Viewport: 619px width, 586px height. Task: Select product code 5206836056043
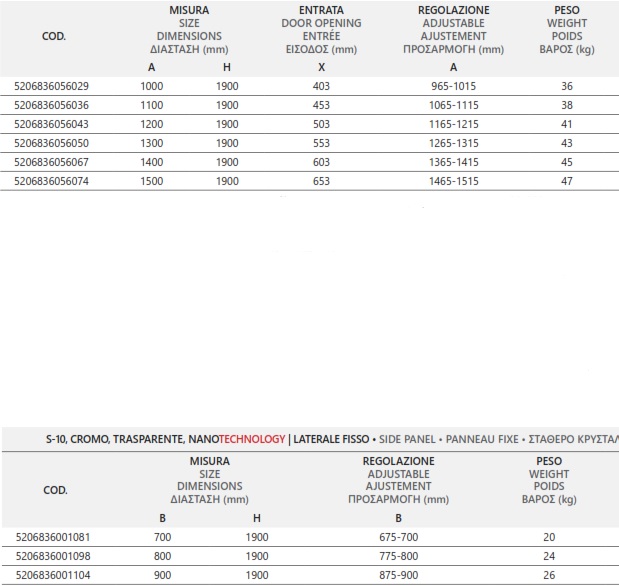[x=51, y=124]
